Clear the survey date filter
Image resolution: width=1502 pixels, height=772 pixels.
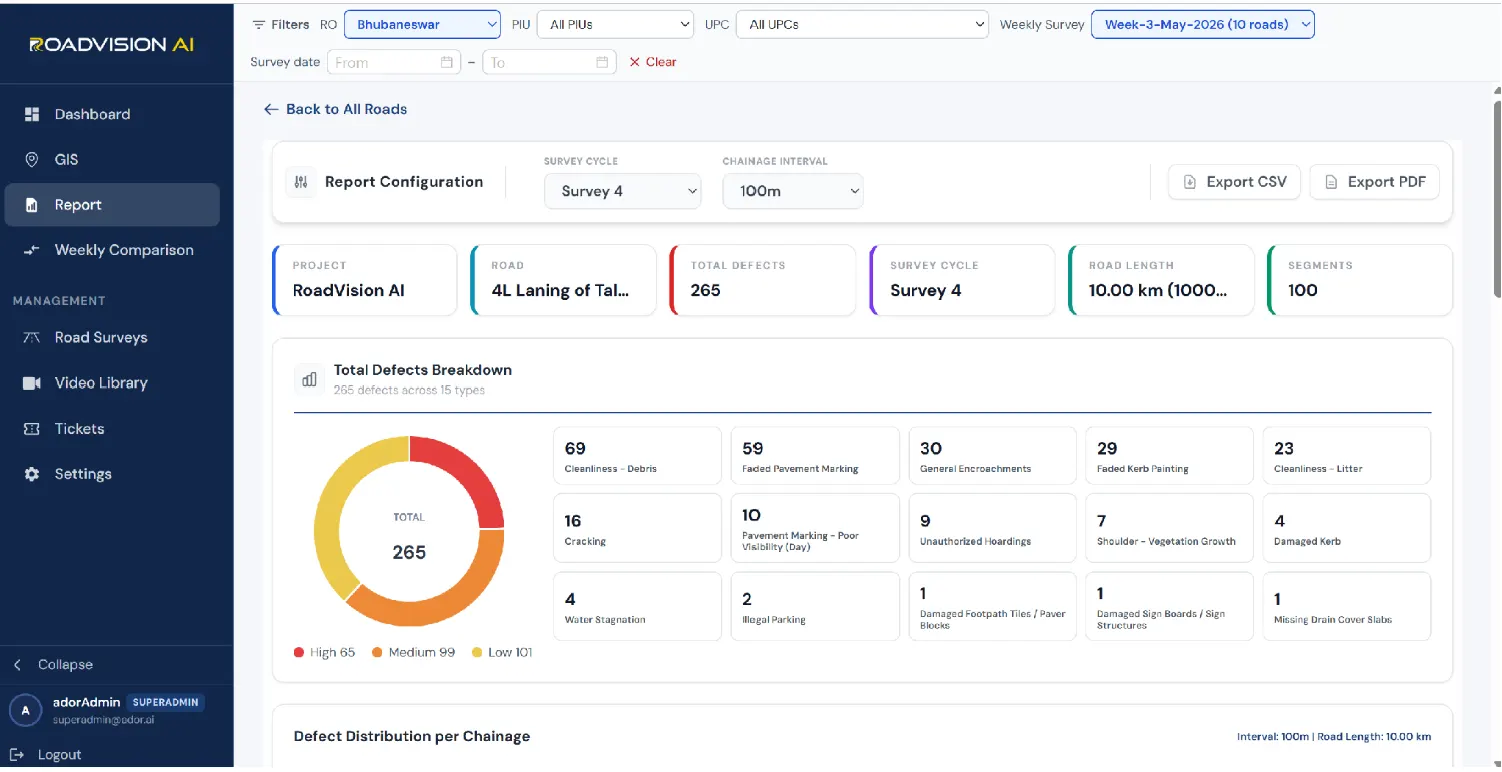coord(653,62)
